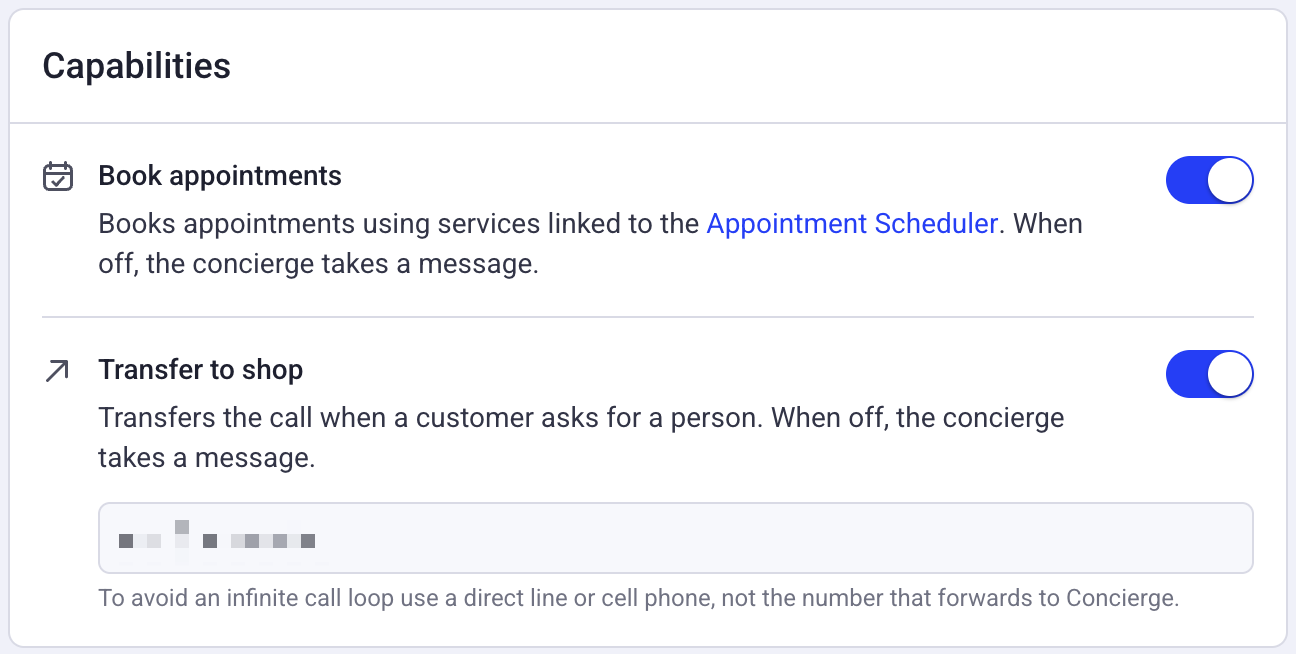Disable the Book appointments toggle

tap(1209, 180)
